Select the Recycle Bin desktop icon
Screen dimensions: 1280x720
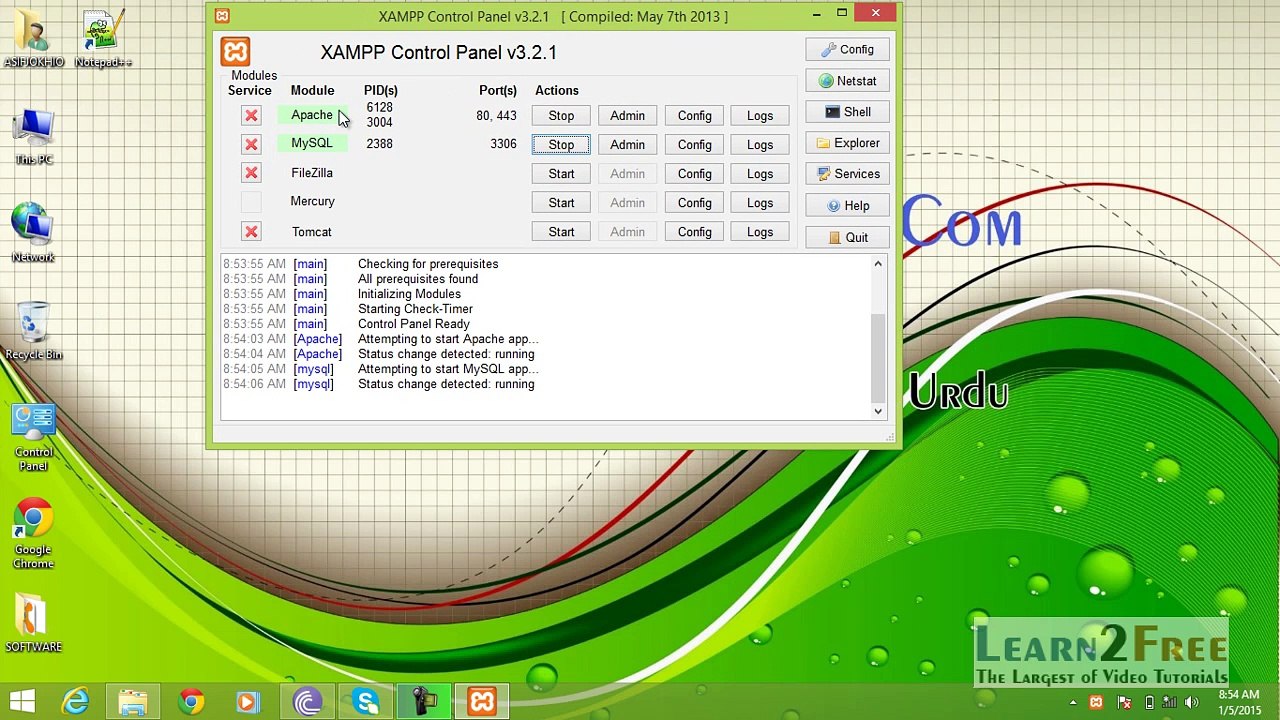33,331
